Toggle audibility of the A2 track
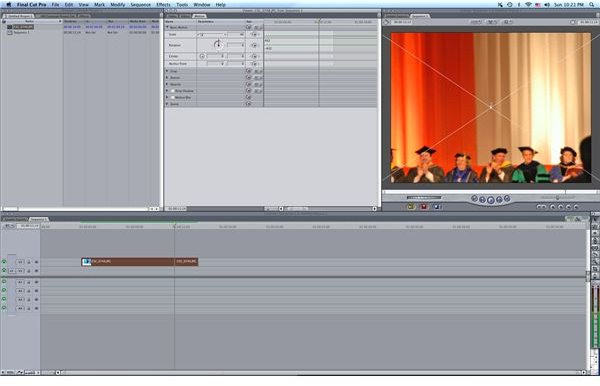This screenshot has width=600, height=386. coord(4,290)
